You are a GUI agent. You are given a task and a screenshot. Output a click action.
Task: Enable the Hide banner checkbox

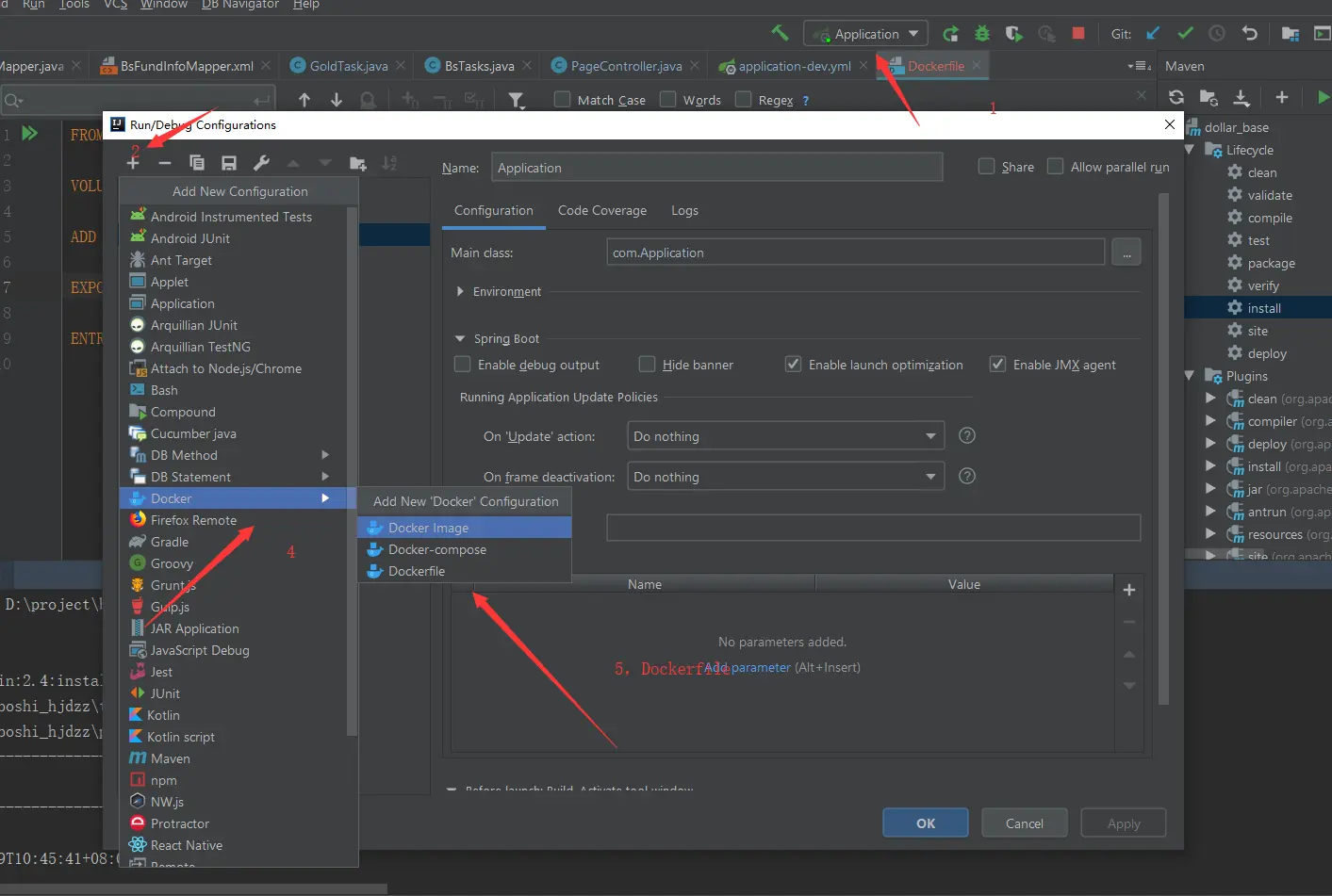click(647, 365)
